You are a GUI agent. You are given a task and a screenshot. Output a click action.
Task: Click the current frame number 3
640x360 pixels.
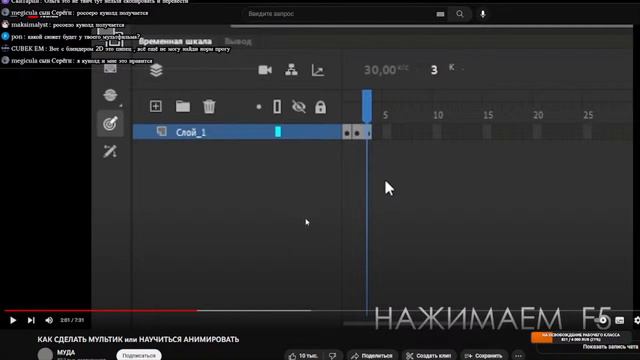434,70
